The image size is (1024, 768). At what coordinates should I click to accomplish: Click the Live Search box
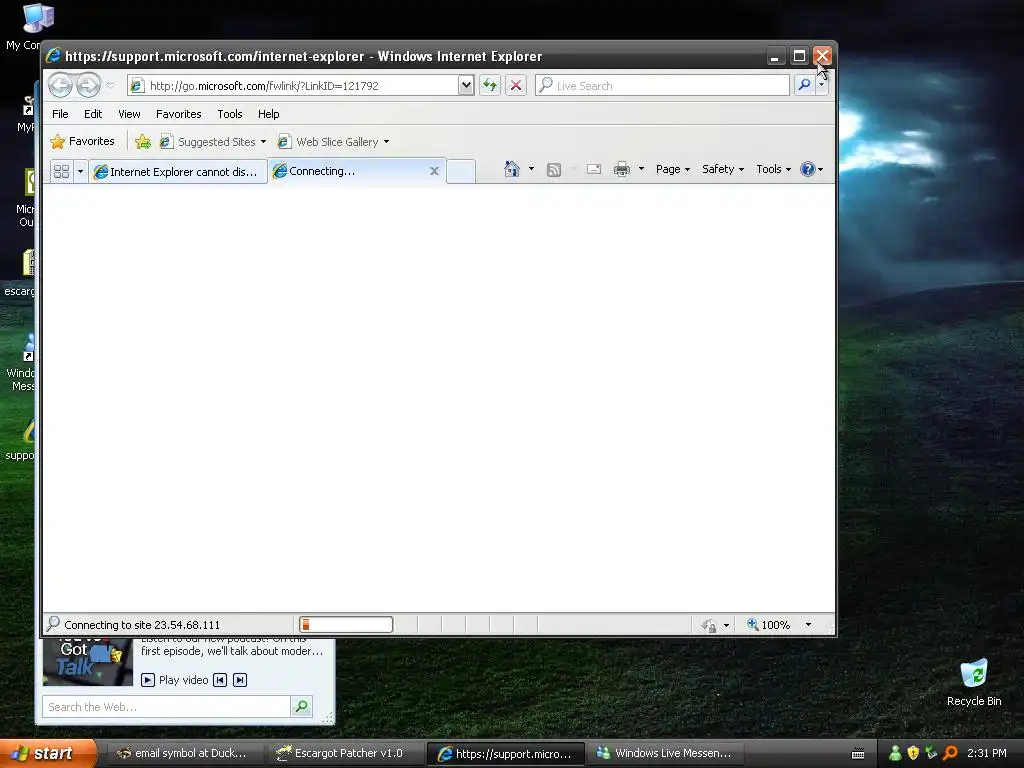(x=662, y=86)
